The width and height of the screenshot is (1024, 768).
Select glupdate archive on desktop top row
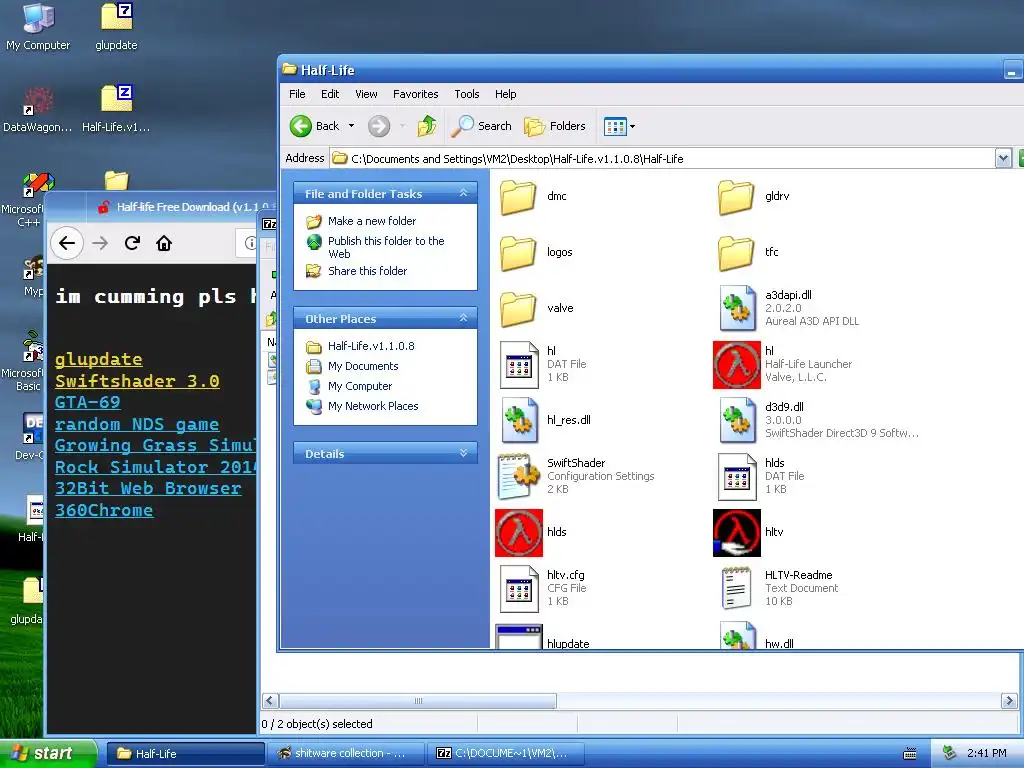[x=116, y=27]
